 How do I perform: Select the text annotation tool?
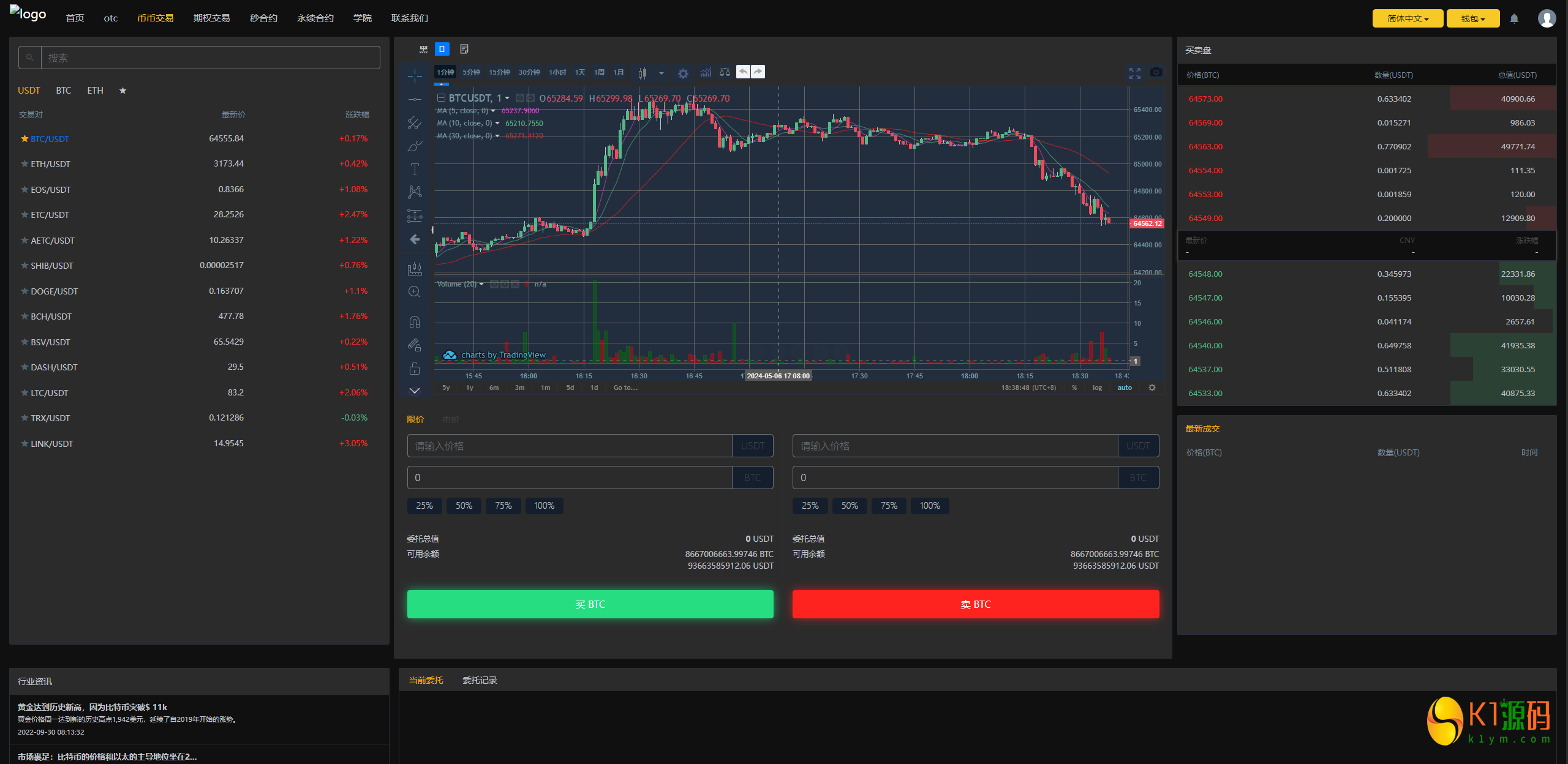pyautogui.click(x=415, y=169)
